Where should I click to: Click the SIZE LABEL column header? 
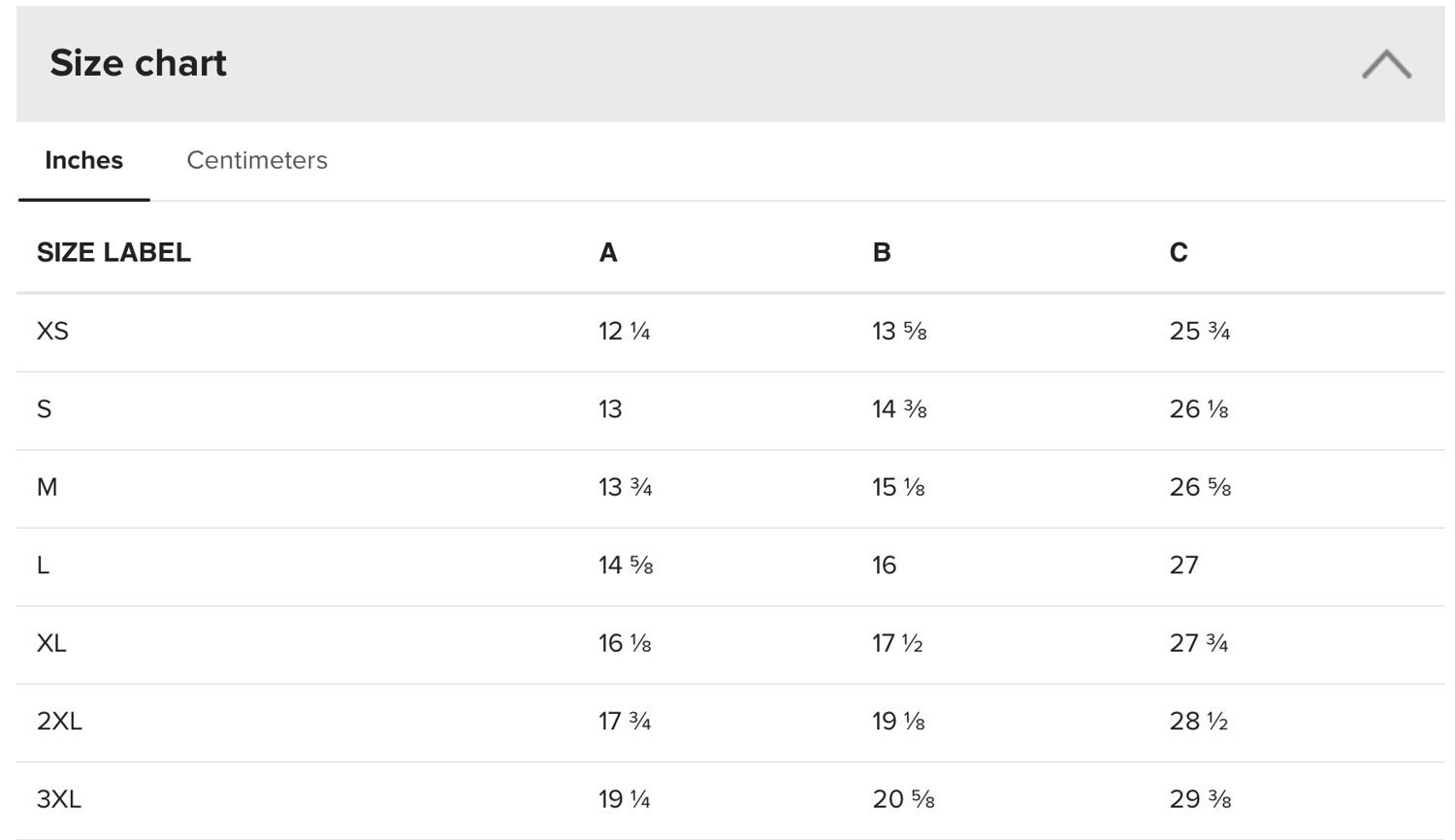(x=113, y=252)
